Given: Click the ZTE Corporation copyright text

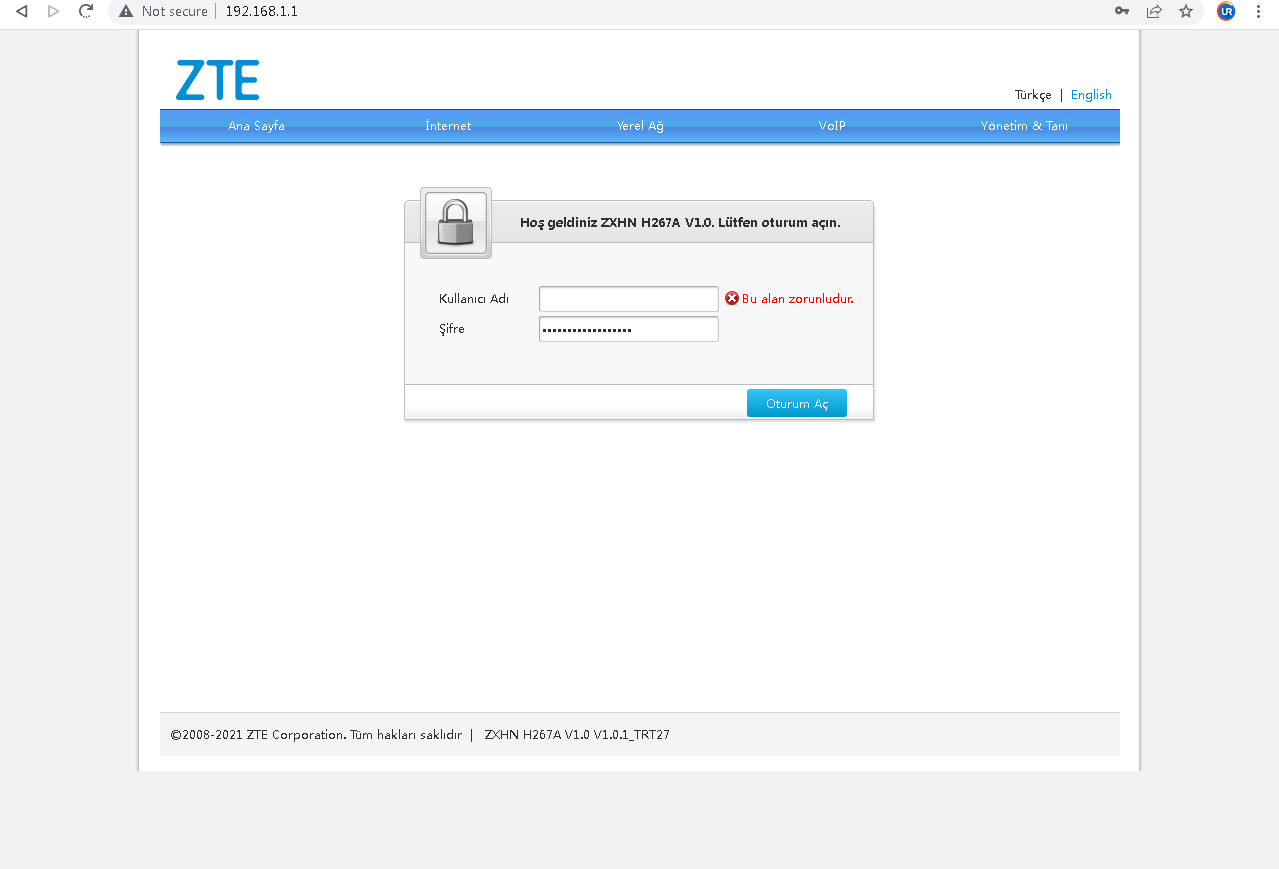Looking at the screenshot, I should pos(316,735).
